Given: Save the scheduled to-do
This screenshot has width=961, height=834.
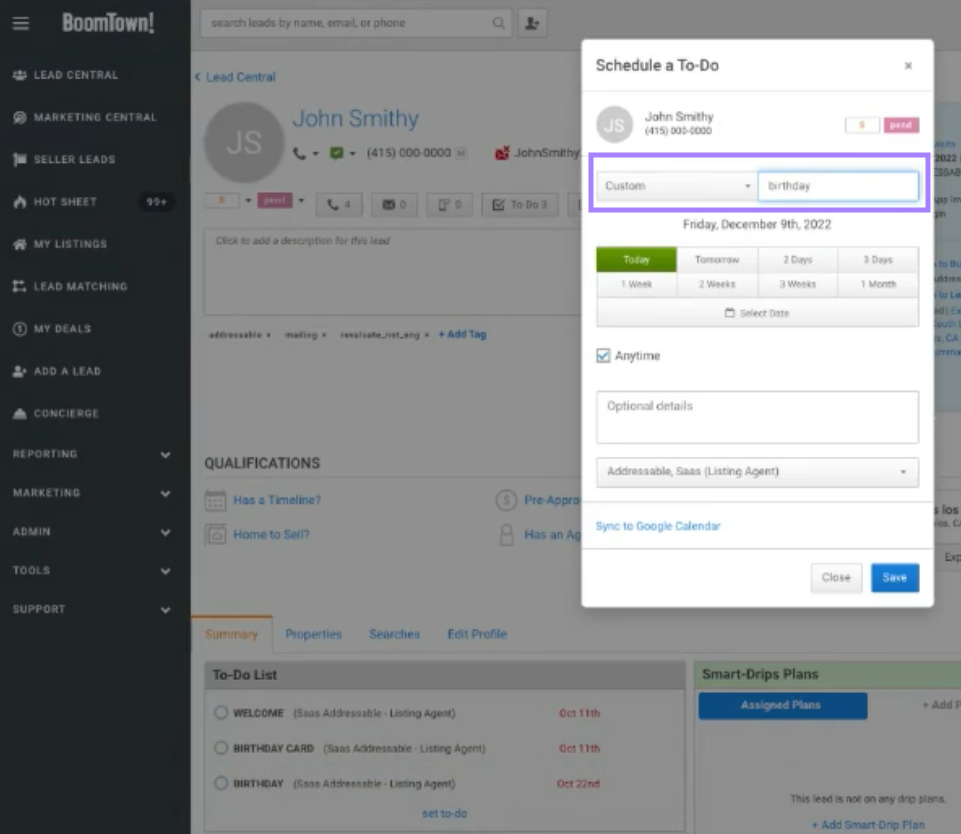Looking at the screenshot, I should (895, 578).
